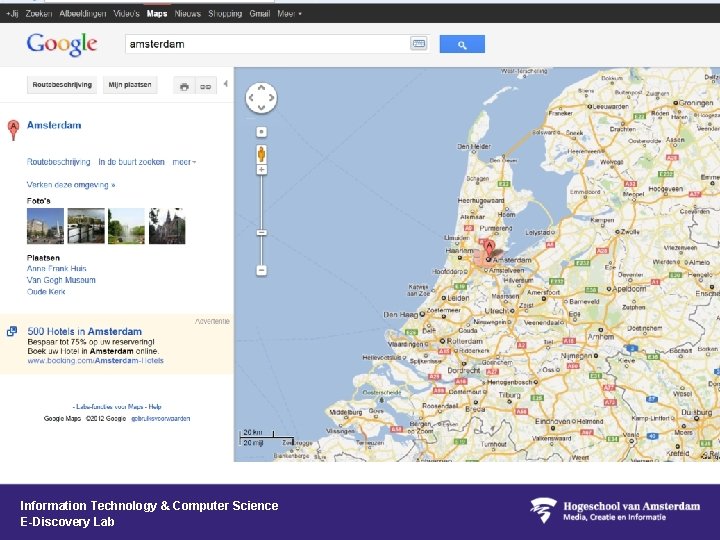Click the Routebeschrijving button

[62, 85]
